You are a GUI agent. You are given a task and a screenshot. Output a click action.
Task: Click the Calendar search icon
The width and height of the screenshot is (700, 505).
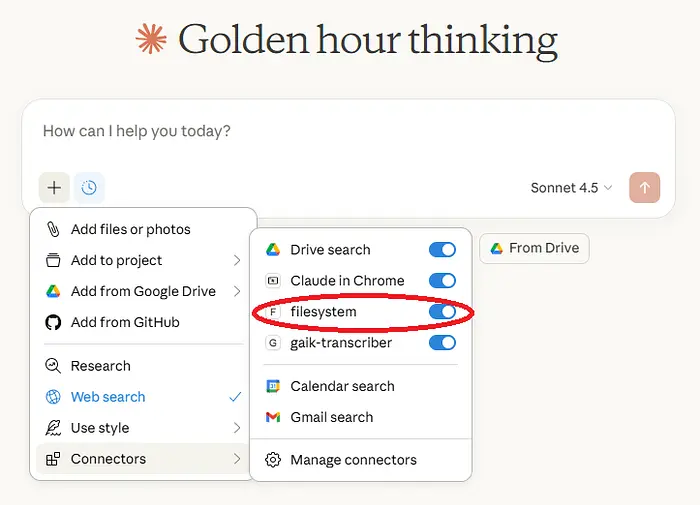click(x=272, y=386)
